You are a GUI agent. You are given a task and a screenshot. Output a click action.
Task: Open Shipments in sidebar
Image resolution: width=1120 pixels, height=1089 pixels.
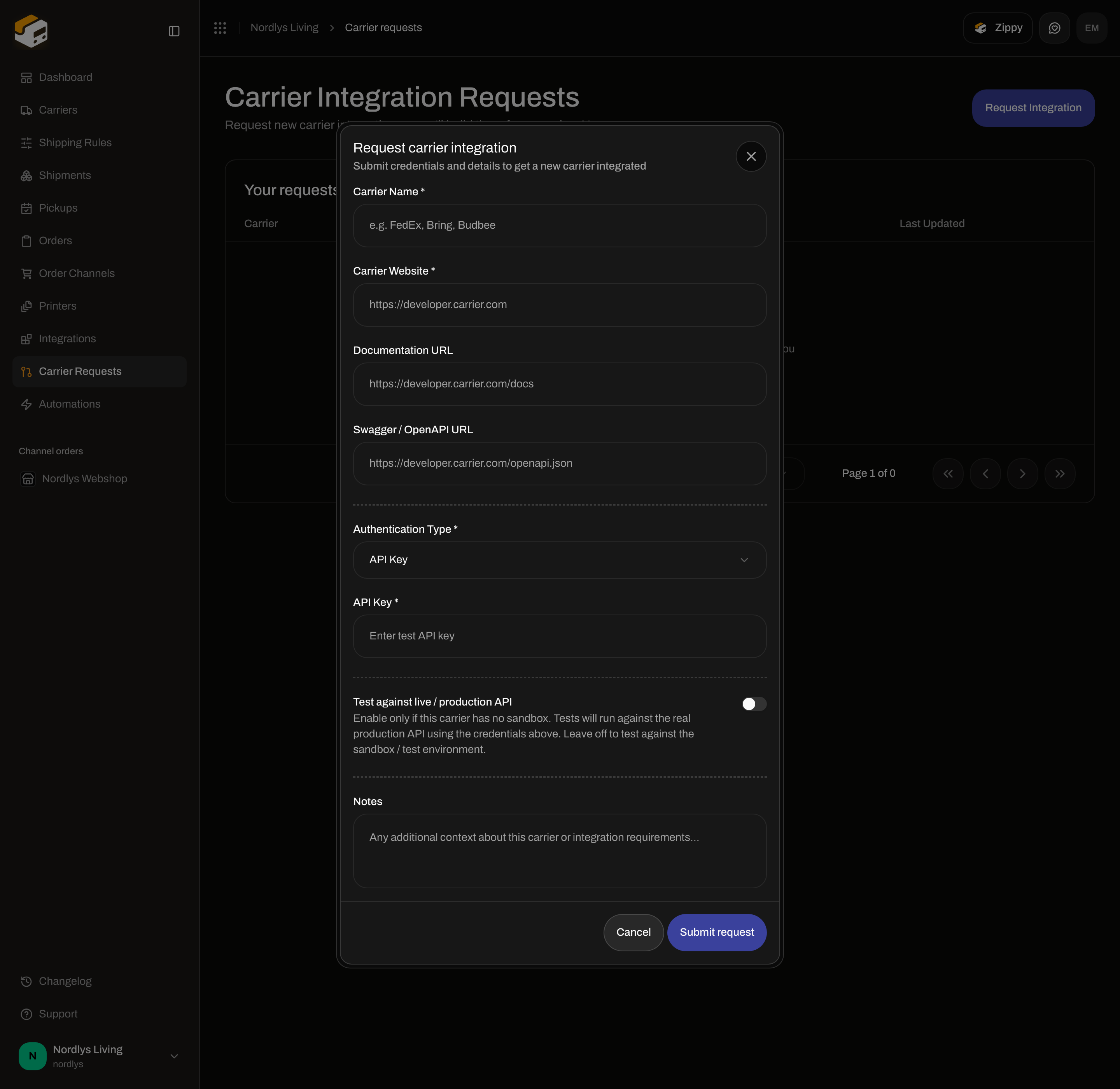(x=100, y=175)
